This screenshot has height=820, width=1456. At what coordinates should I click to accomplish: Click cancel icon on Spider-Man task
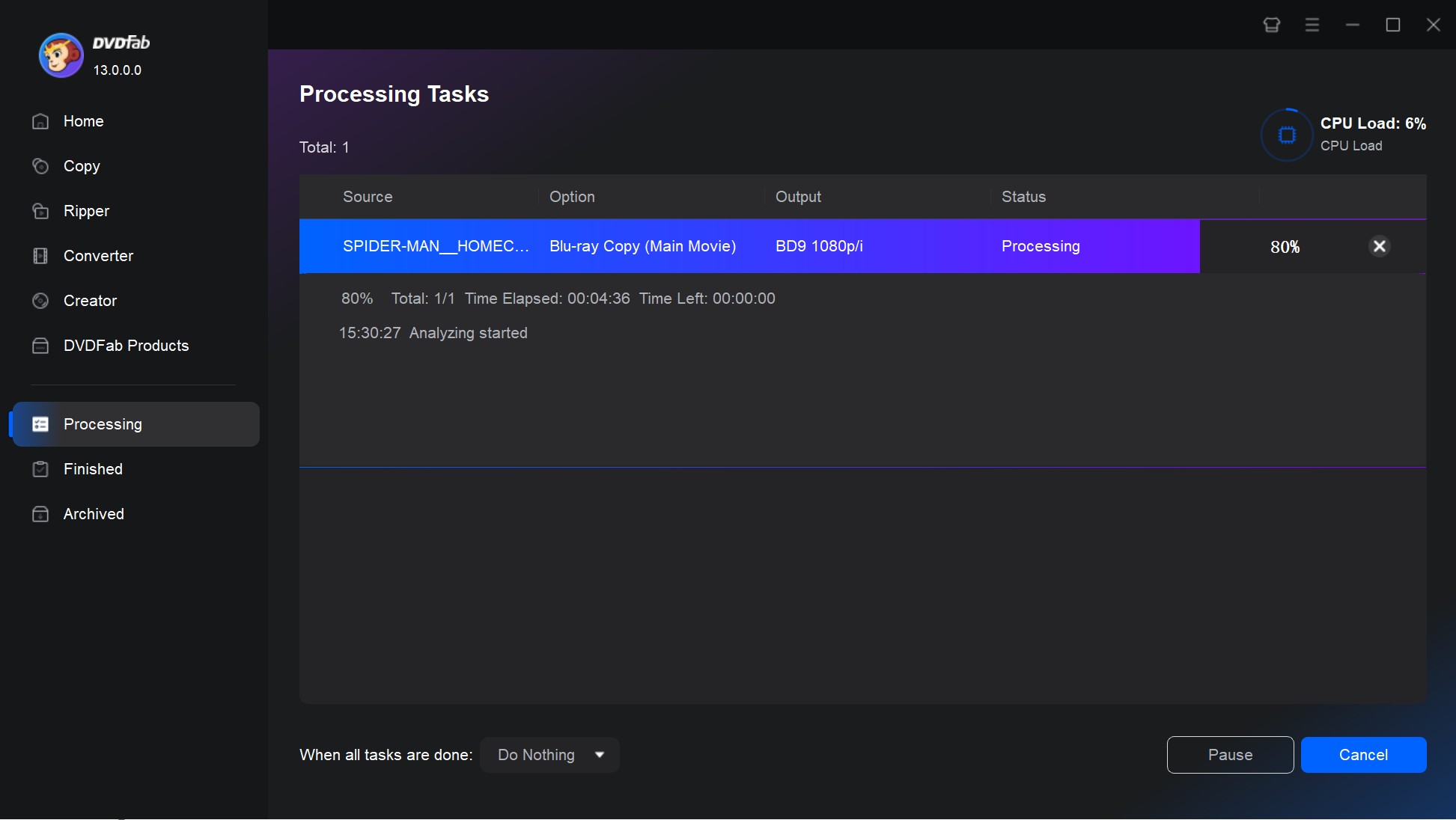1379,246
